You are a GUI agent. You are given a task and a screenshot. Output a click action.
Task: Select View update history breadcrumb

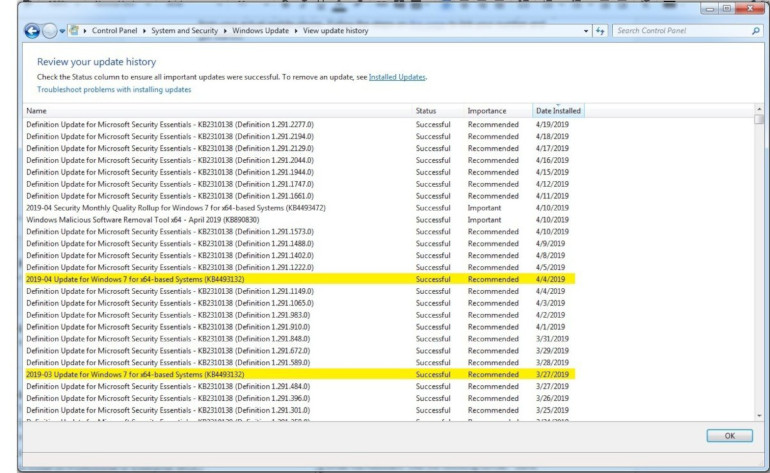[335, 30]
